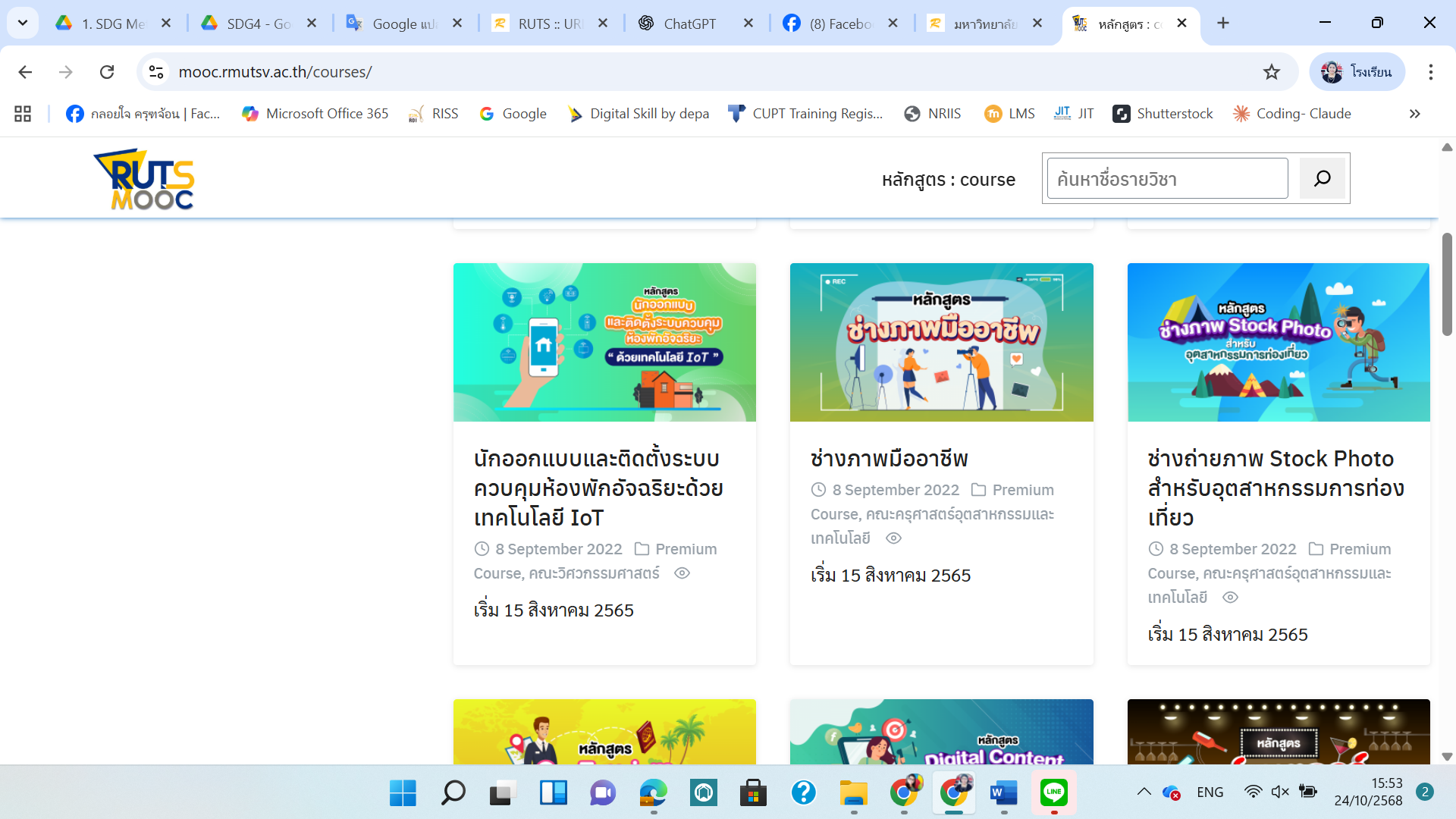
Task: Open the NRIIS bookmark
Action: pos(933,113)
